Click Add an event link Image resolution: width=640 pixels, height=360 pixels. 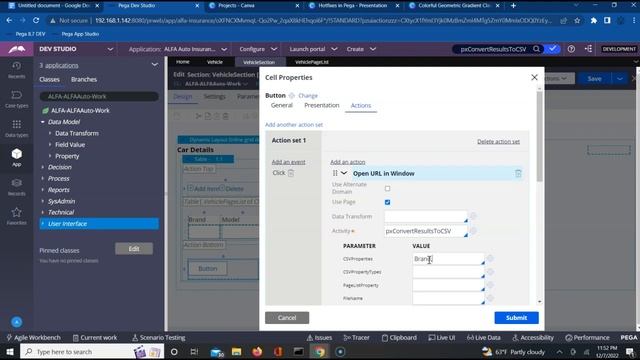tap(289, 162)
